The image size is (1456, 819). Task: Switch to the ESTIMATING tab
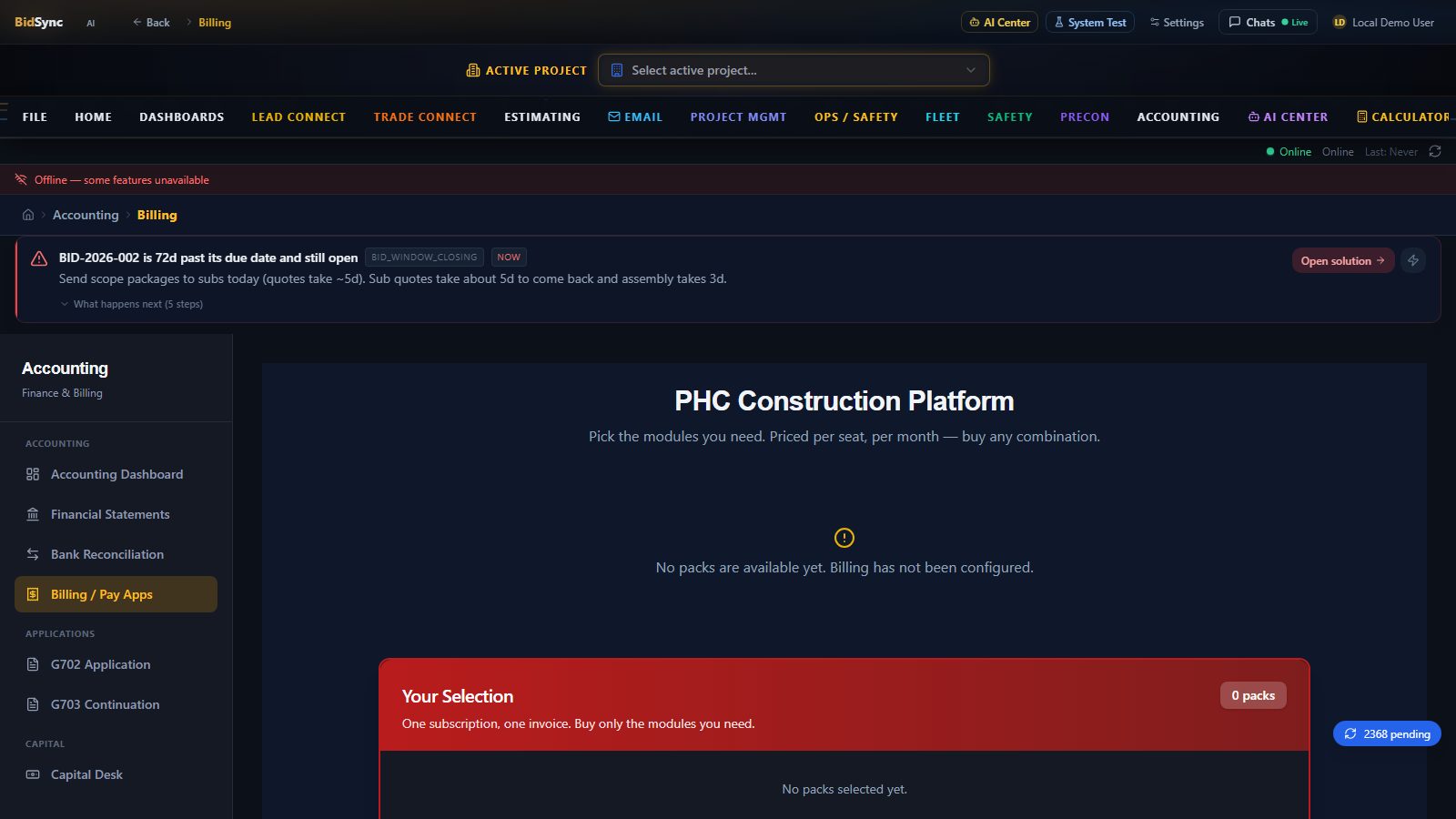(x=542, y=116)
